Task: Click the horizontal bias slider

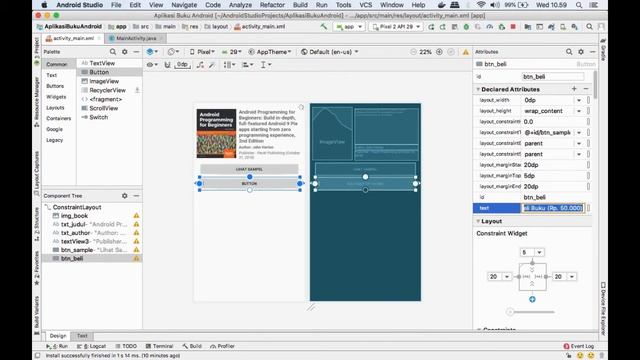Action: (532, 312)
